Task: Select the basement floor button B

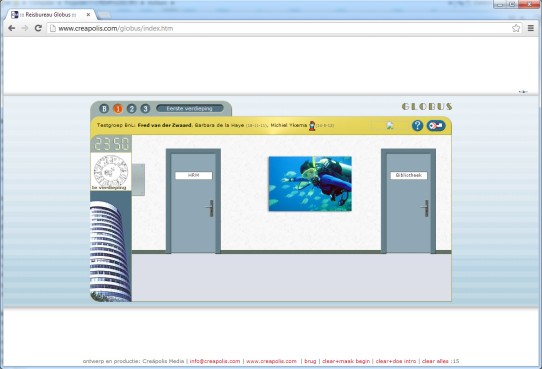Action: point(104,108)
